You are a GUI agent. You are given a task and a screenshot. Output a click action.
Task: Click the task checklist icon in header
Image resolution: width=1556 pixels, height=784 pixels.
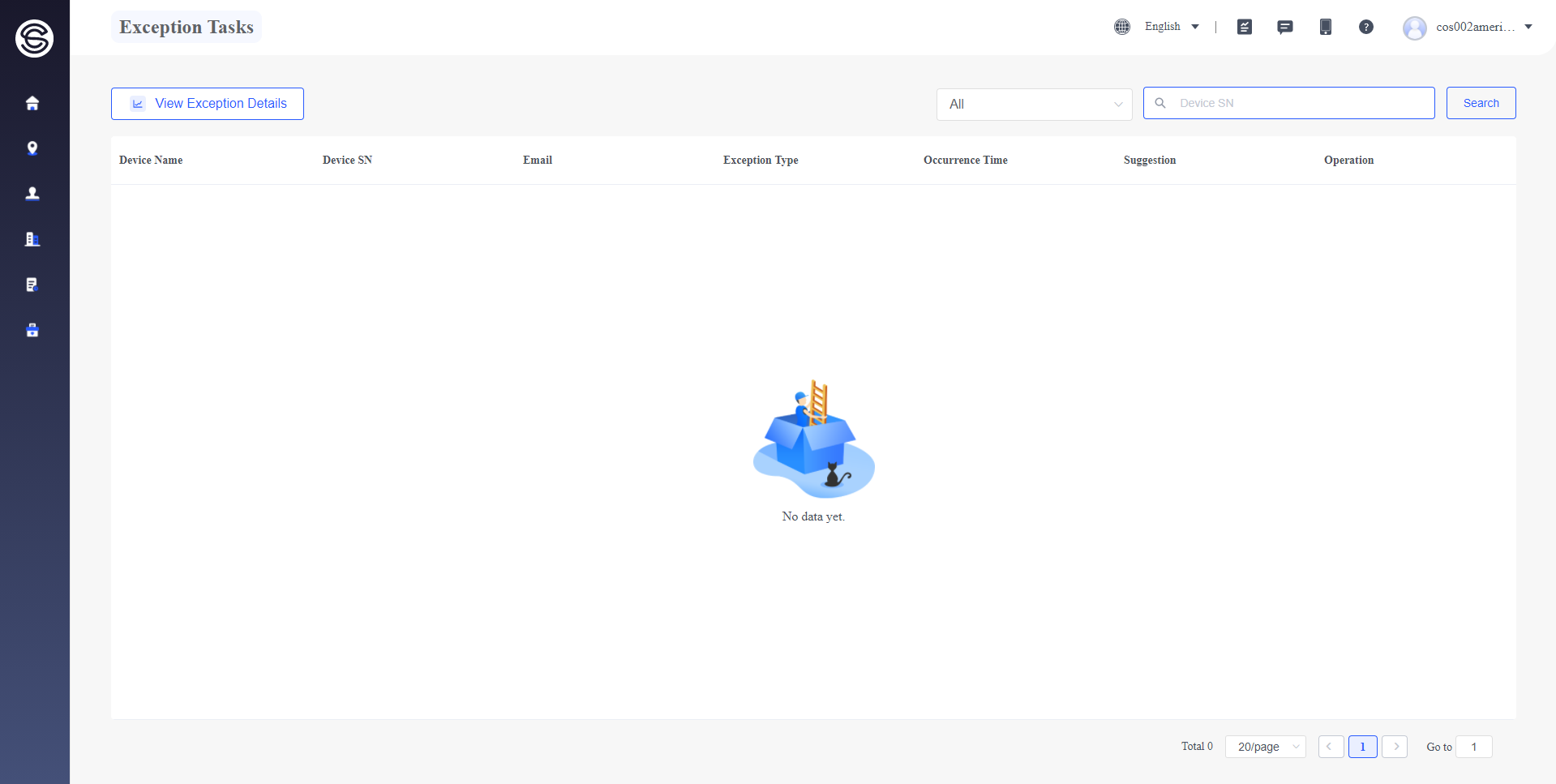(x=1245, y=27)
